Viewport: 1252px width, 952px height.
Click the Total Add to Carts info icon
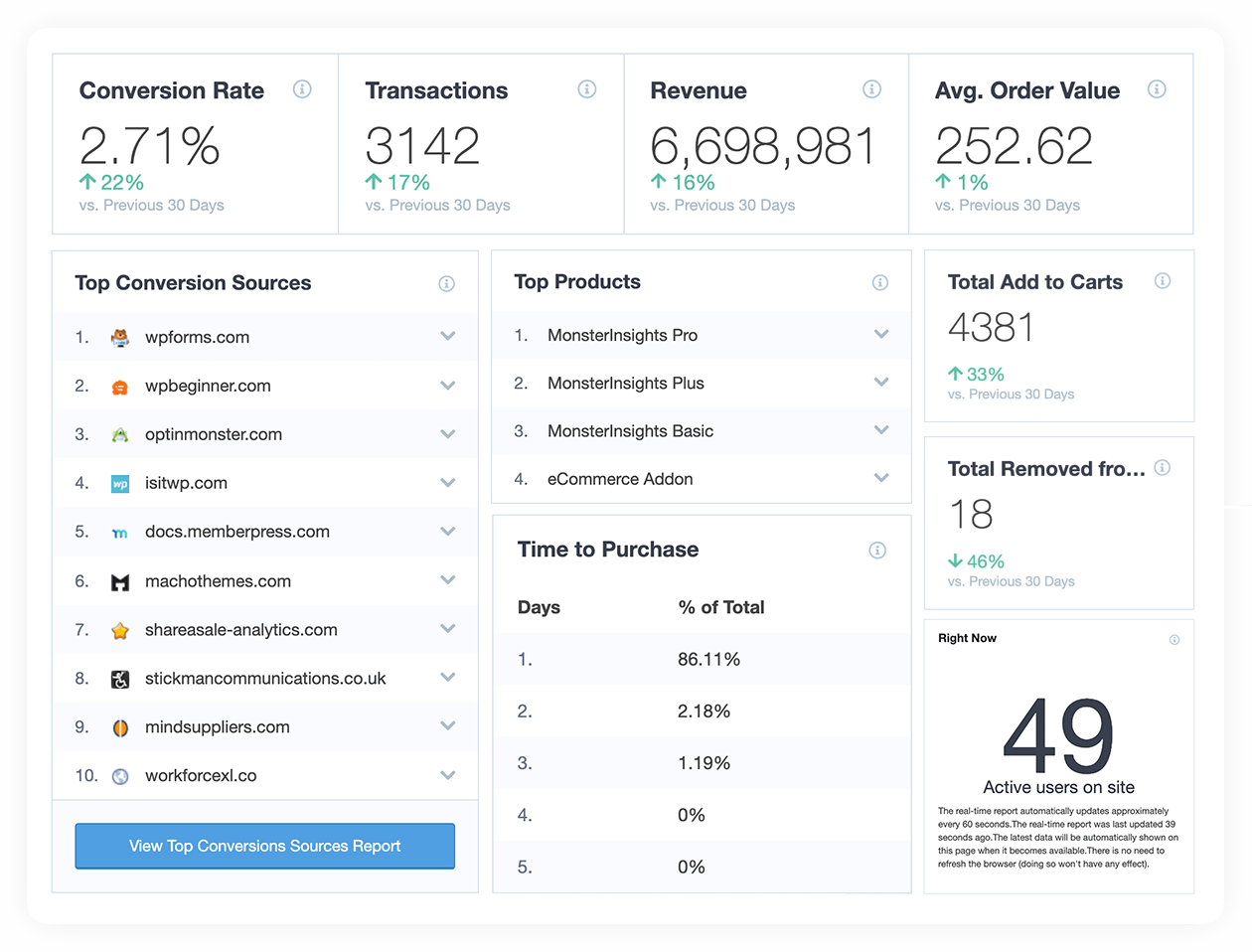point(1163,281)
